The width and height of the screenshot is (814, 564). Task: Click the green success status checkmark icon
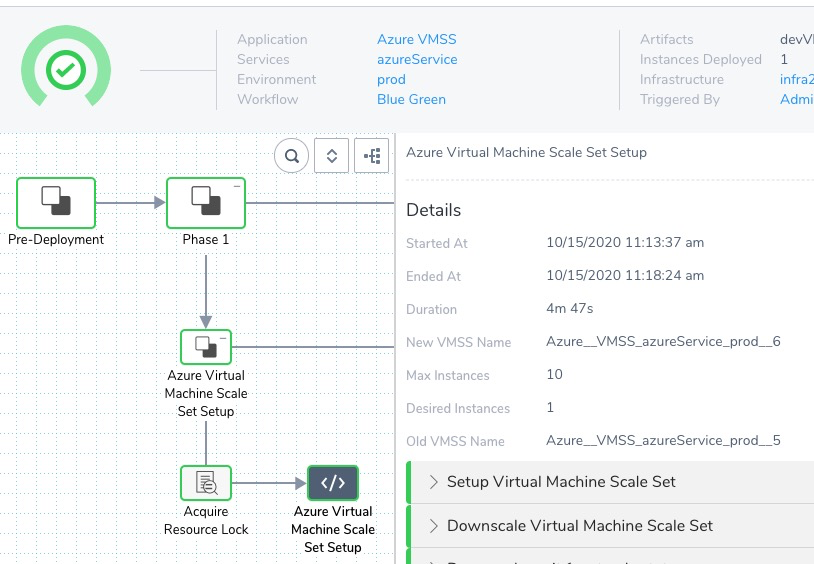[x=66, y=70]
